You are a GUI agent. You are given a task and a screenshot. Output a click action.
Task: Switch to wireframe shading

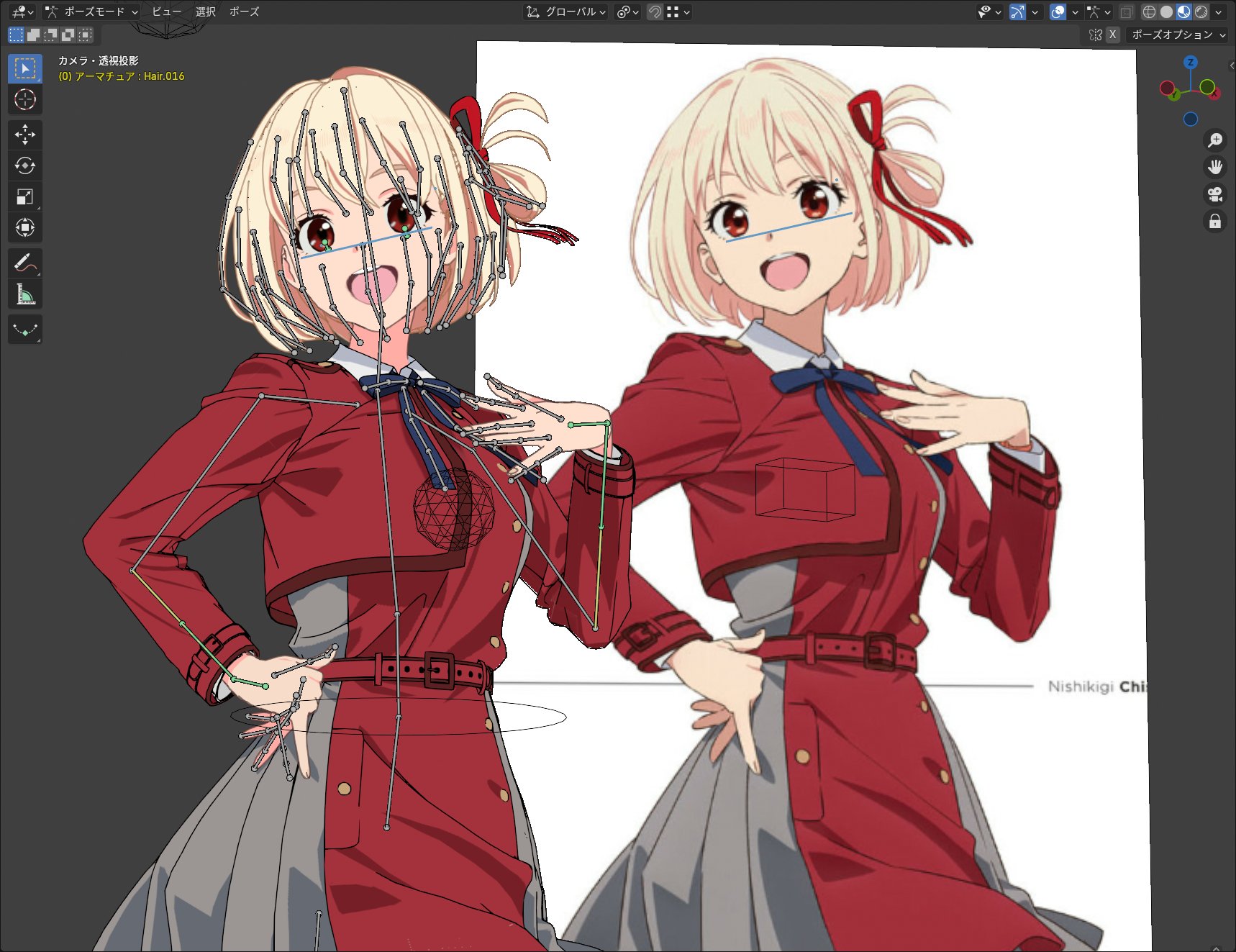pyautogui.click(x=1149, y=12)
